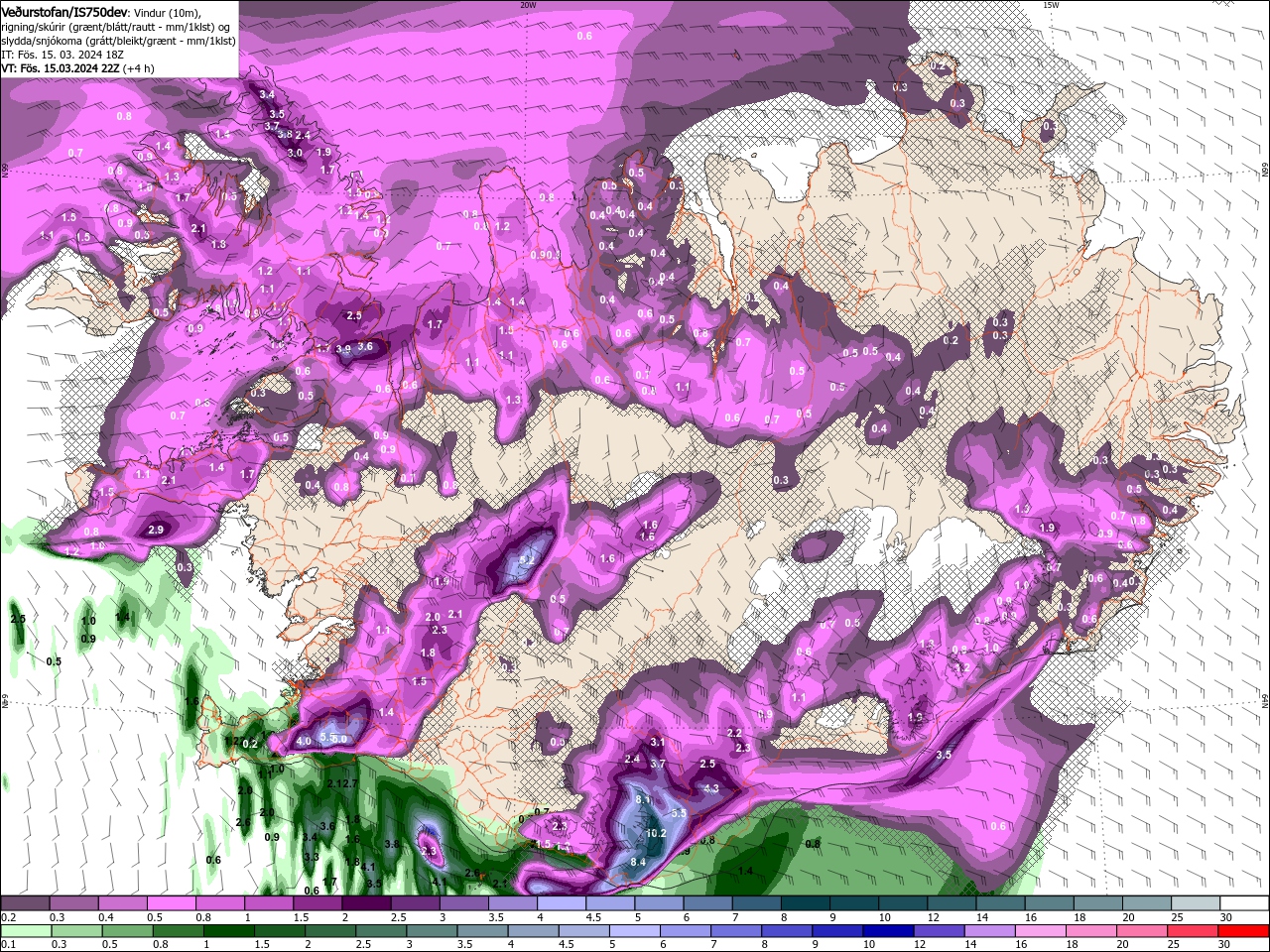Click the Veðurstofan/IS750dev title text
The width and height of the screenshot is (1270, 952).
point(64,11)
